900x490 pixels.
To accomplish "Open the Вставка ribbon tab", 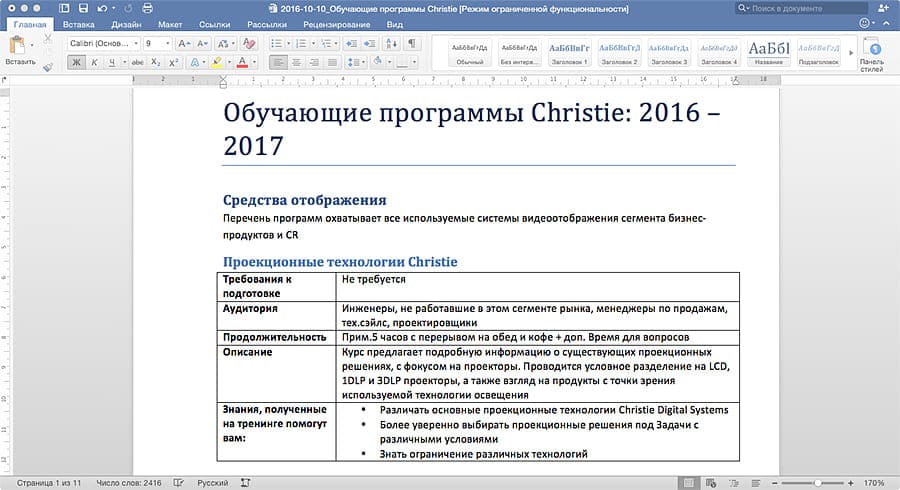I will (x=79, y=25).
